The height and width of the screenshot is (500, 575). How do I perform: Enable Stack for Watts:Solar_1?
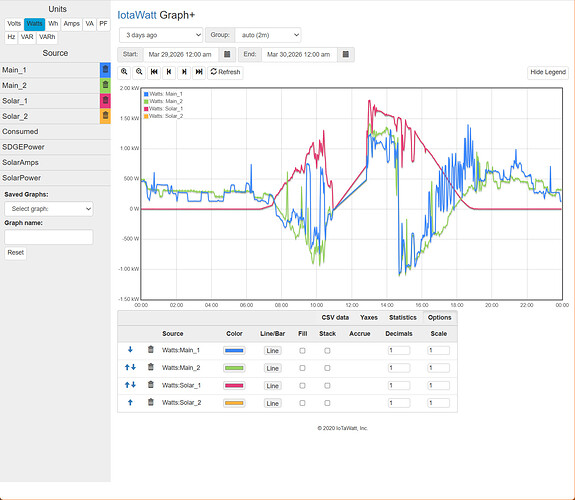[327, 386]
